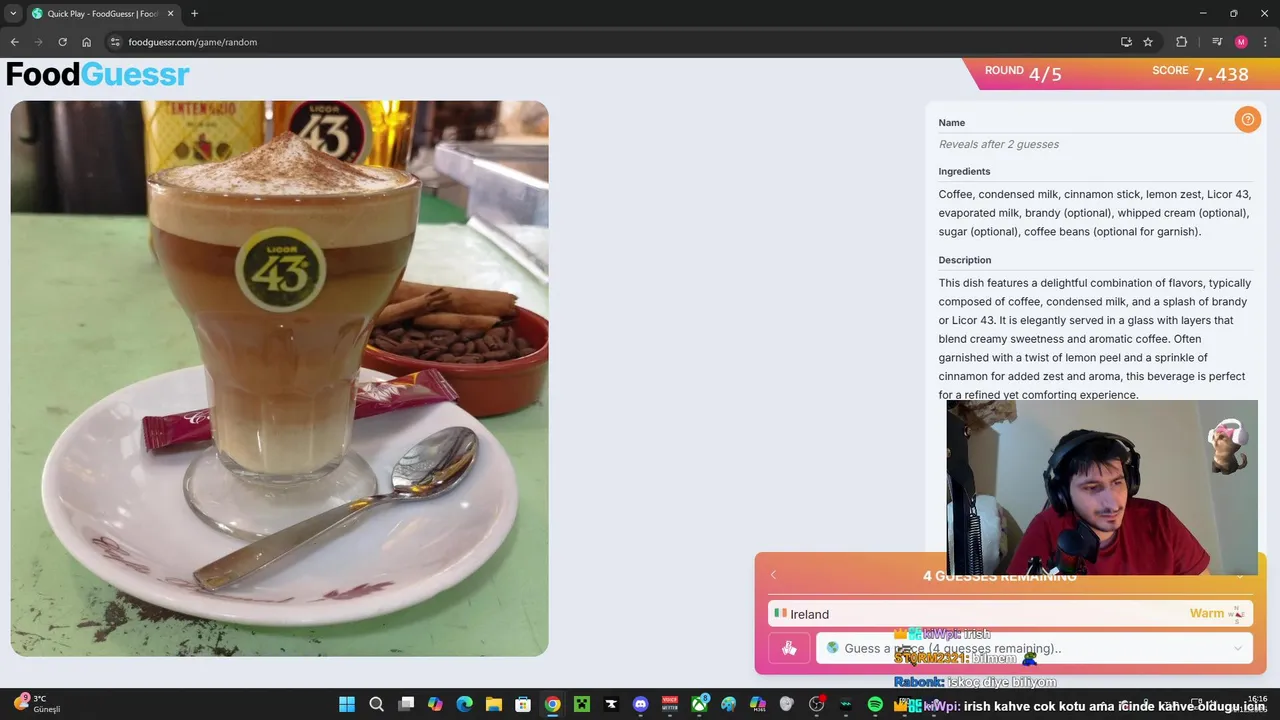Click the FoodGuessr logo

[x=98, y=74]
